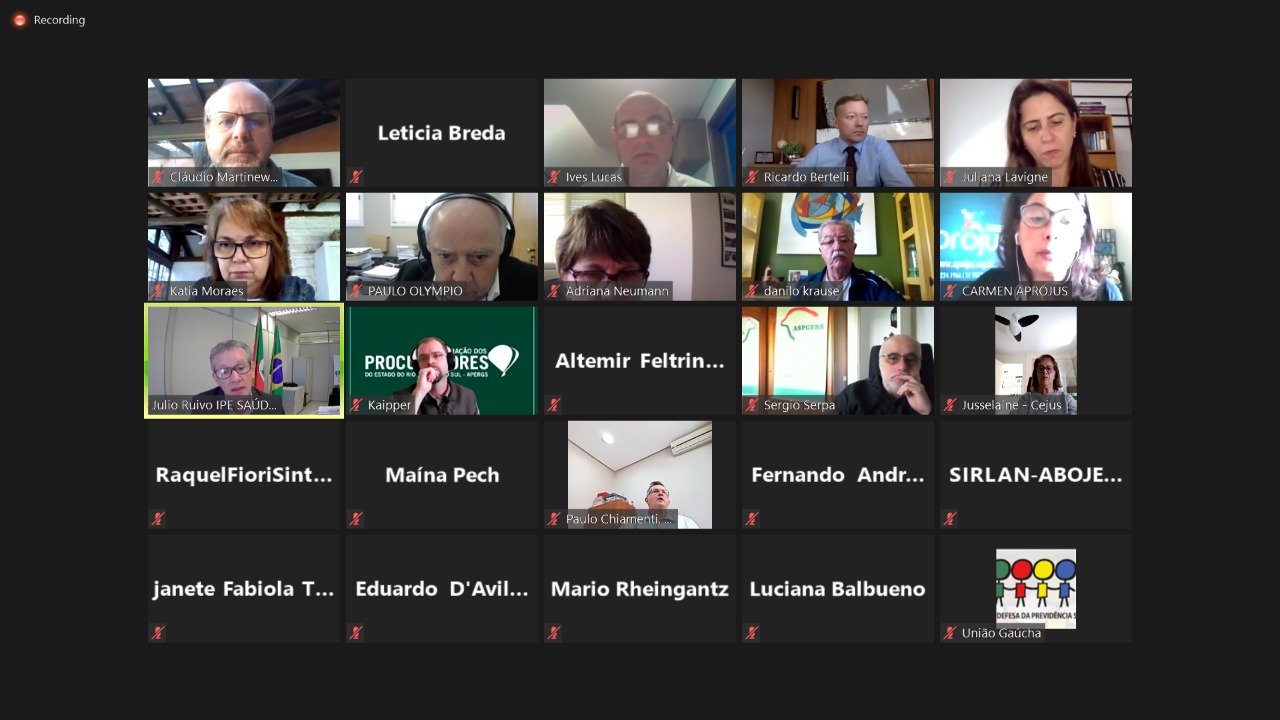This screenshot has width=1280, height=720.
Task: Select Julio Ruivo's highlighted video tile
Action: point(244,361)
